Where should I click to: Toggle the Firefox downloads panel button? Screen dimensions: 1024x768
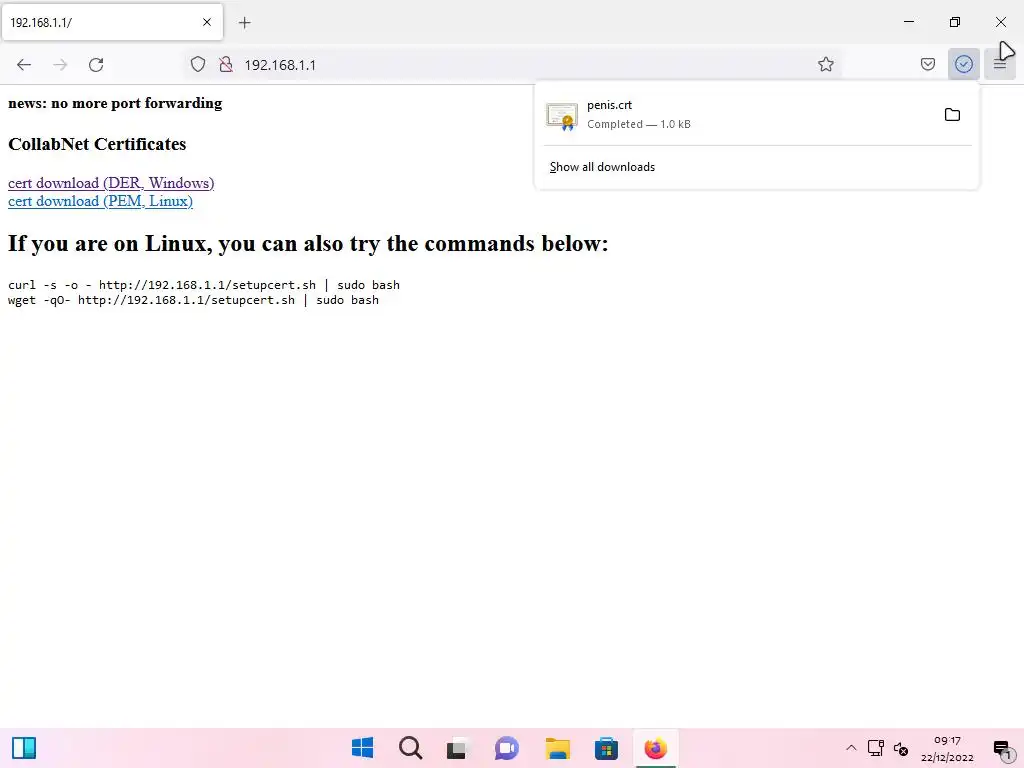point(963,64)
